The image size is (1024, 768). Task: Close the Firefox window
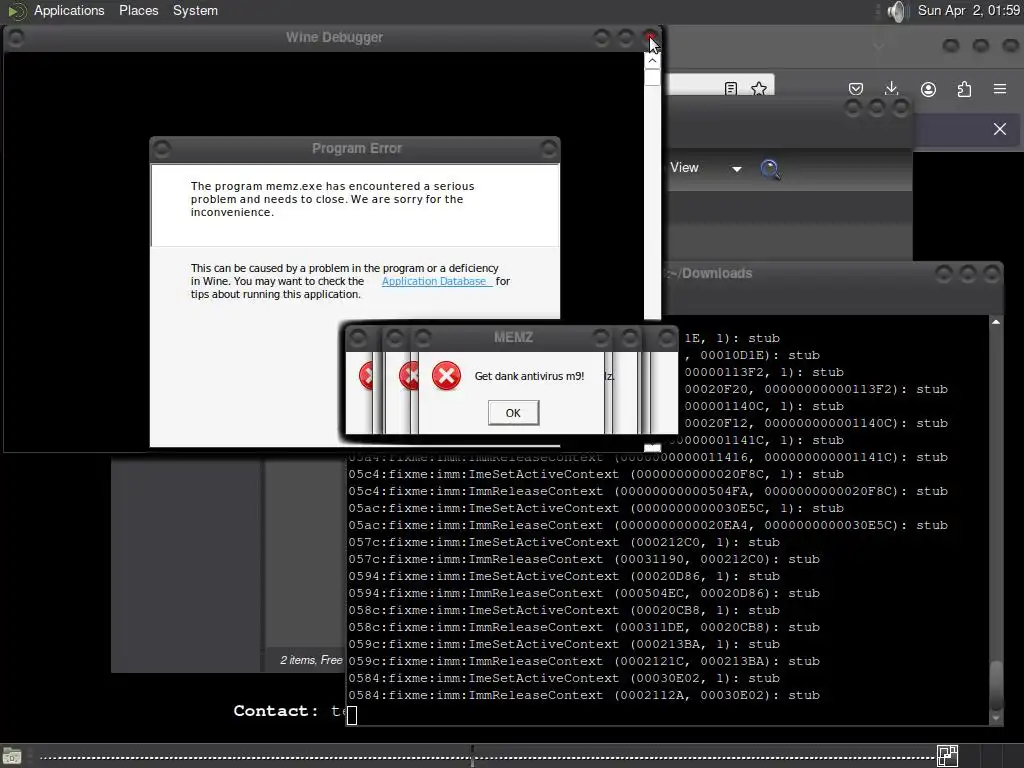(1010, 46)
